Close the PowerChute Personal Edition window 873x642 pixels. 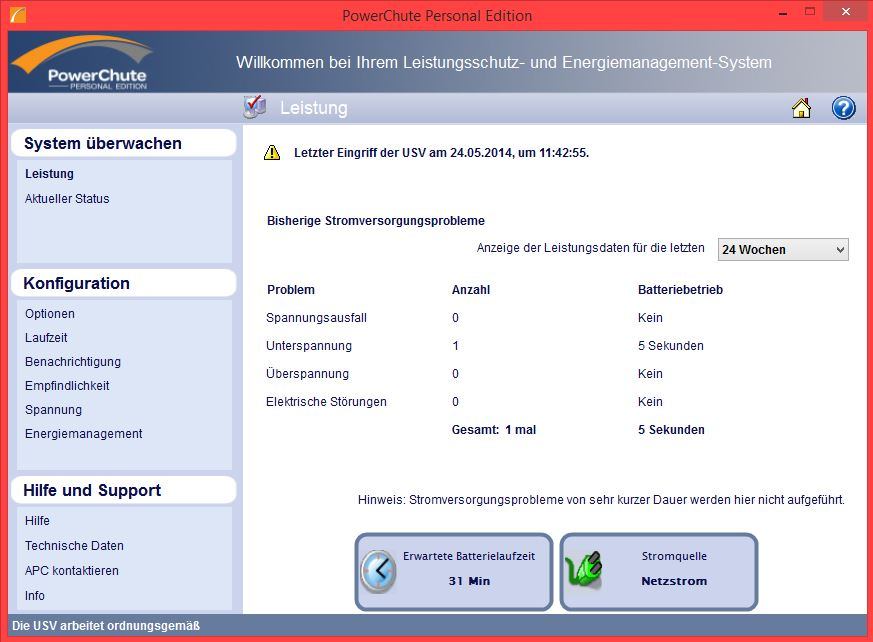pos(846,12)
